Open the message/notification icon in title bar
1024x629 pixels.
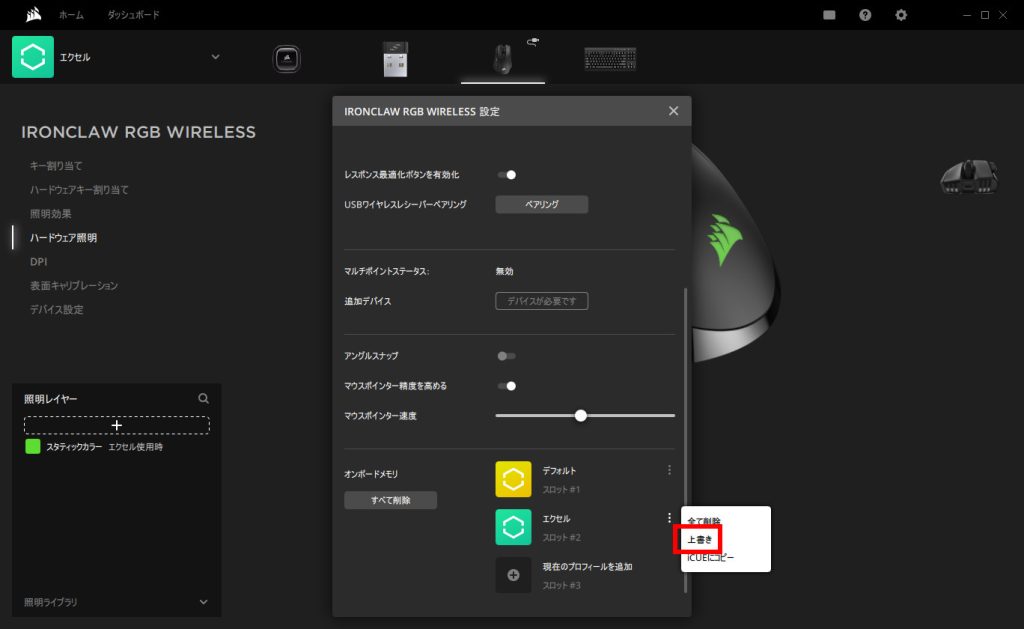[x=829, y=15]
